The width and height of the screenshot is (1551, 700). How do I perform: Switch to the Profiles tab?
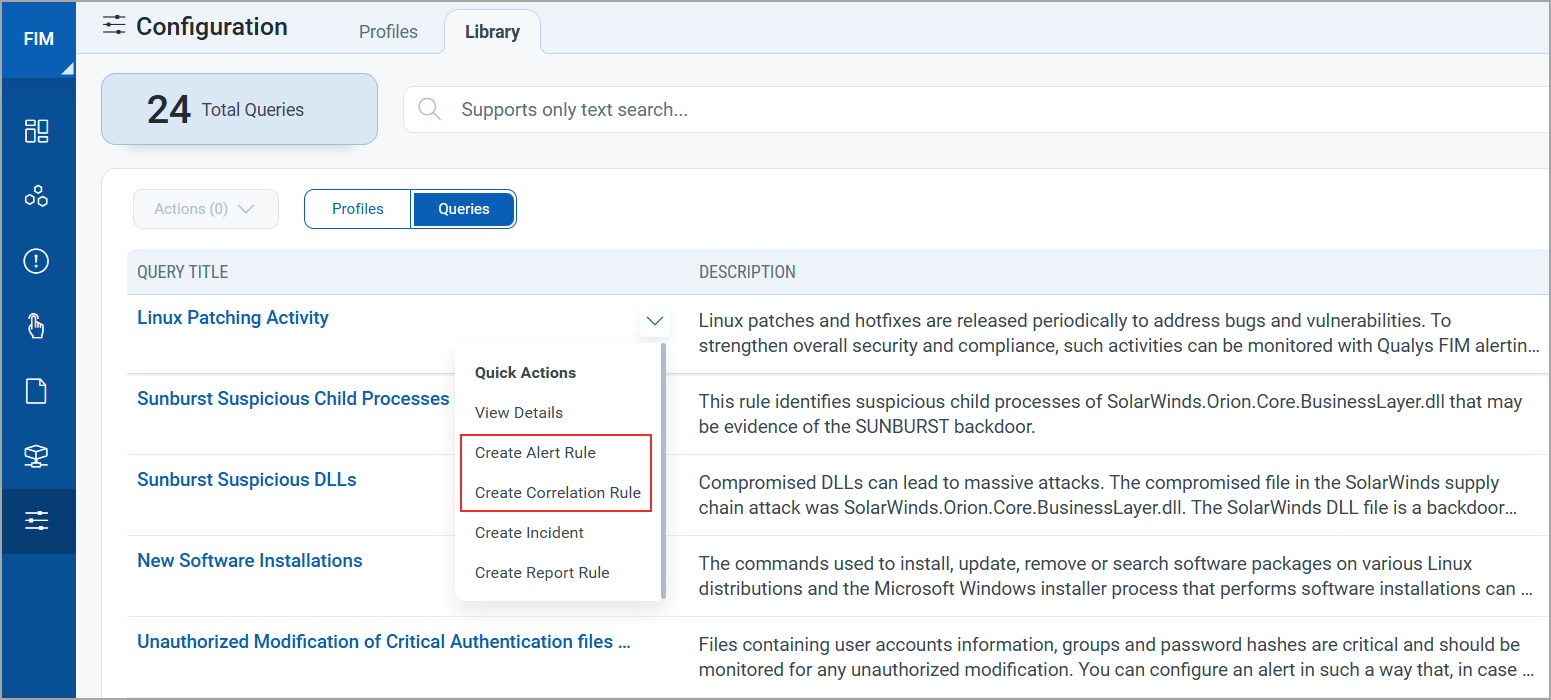(x=388, y=32)
